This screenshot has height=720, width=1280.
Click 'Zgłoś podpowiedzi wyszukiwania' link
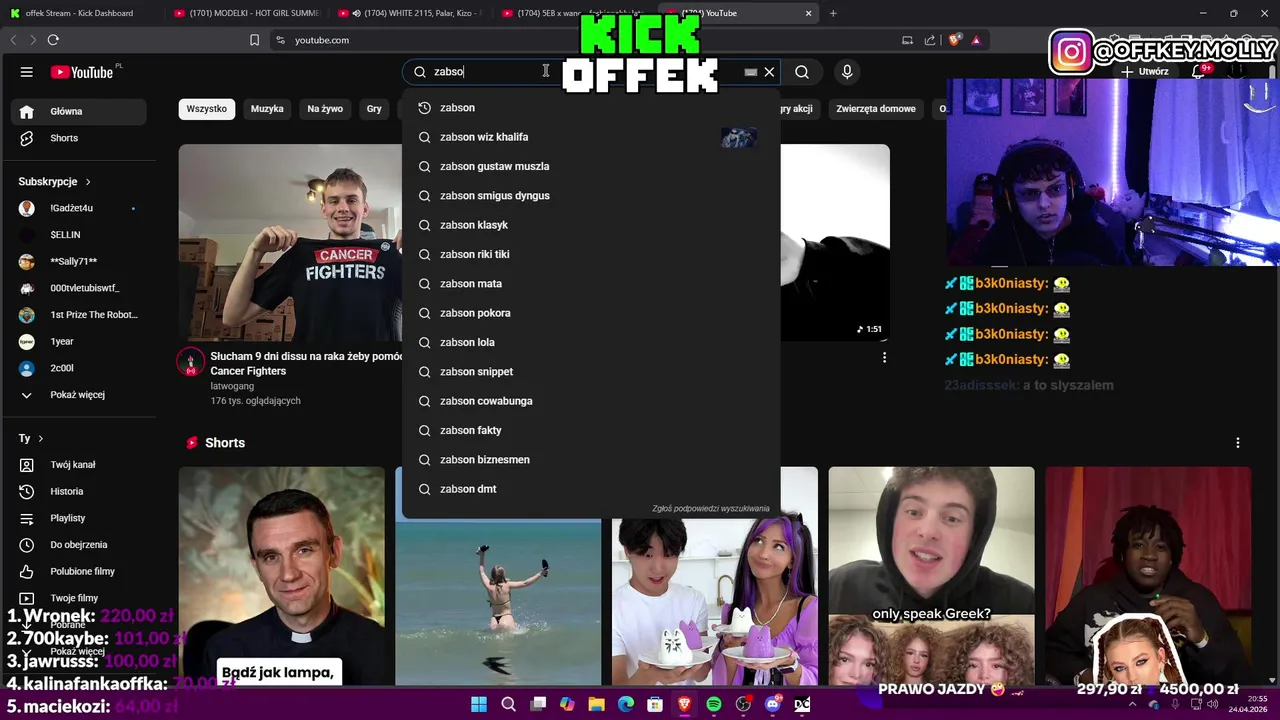(x=711, y=509)
